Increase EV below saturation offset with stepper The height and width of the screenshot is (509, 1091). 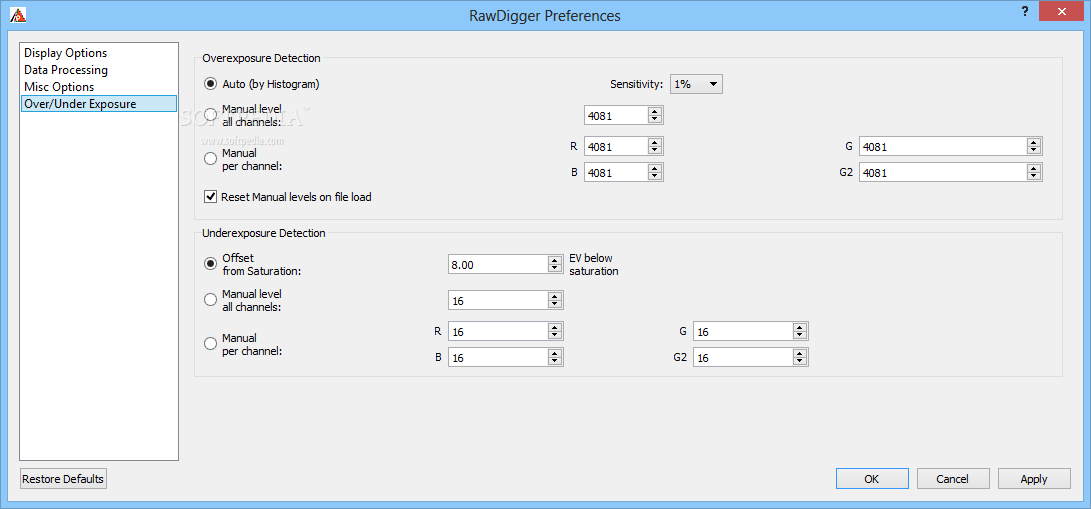555,260
